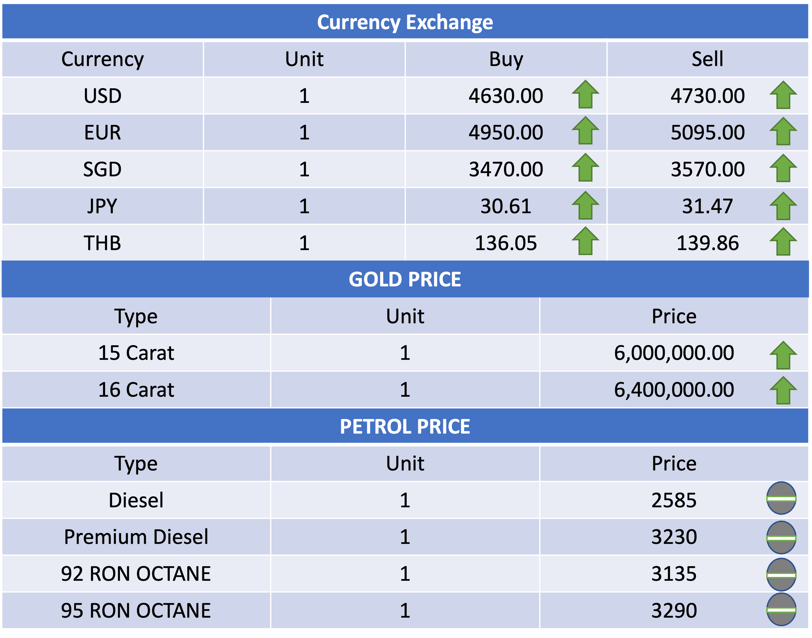Click the EUR buy value 4950.00
Screen dimensions: 812x638
tap(506, 132)
